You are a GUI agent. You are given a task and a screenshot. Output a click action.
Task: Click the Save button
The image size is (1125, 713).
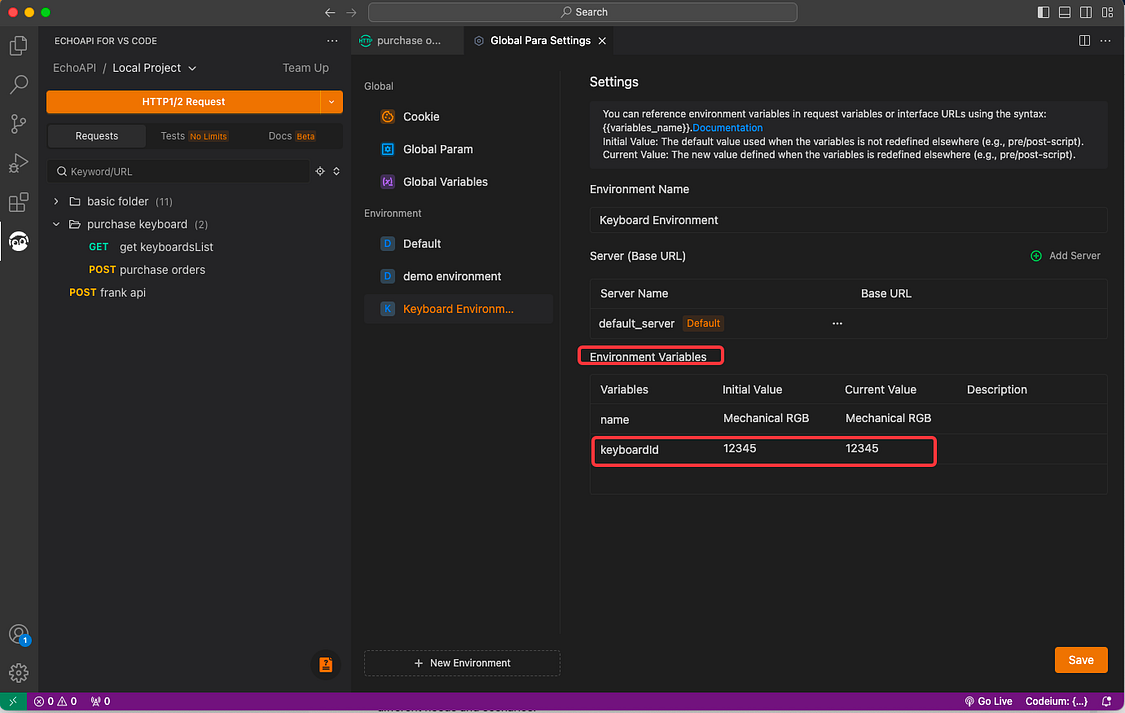tap(1080, 659)
